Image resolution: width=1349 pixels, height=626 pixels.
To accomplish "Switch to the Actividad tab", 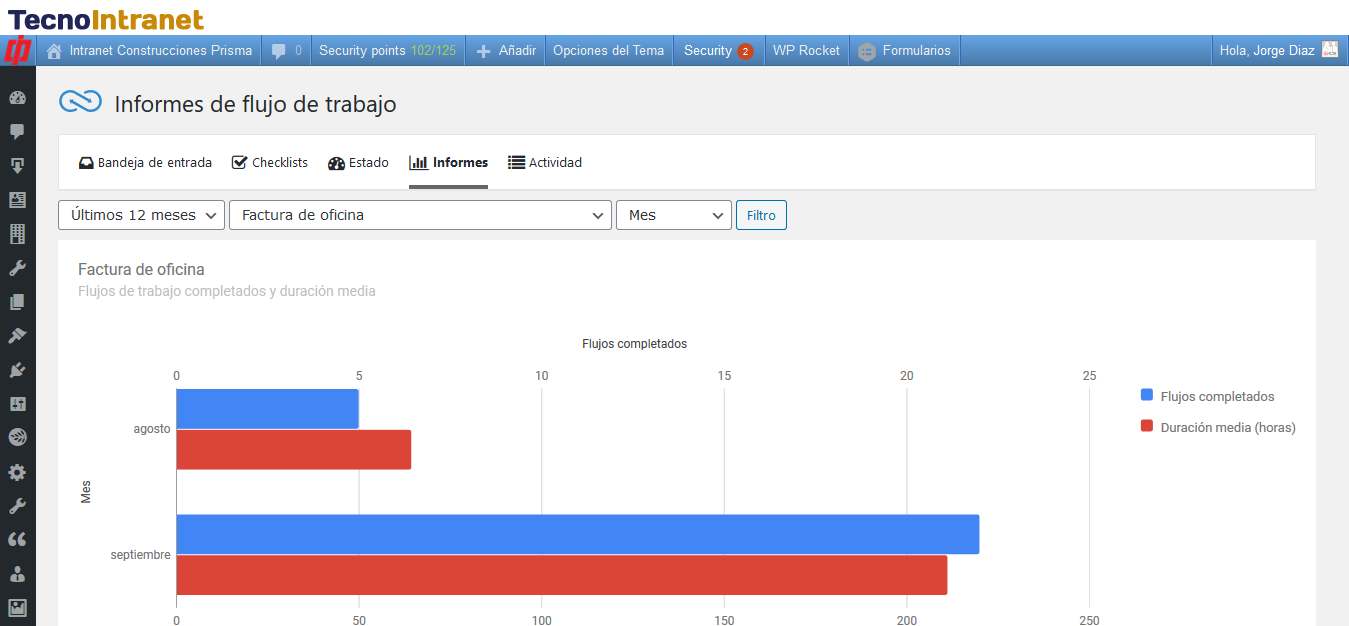I will [x=545, y=163].
